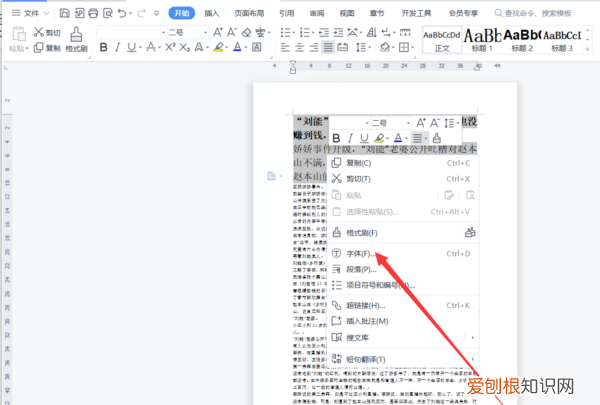Click the Save icon in quick toolbar
The image size is (600, 405).
65,13
